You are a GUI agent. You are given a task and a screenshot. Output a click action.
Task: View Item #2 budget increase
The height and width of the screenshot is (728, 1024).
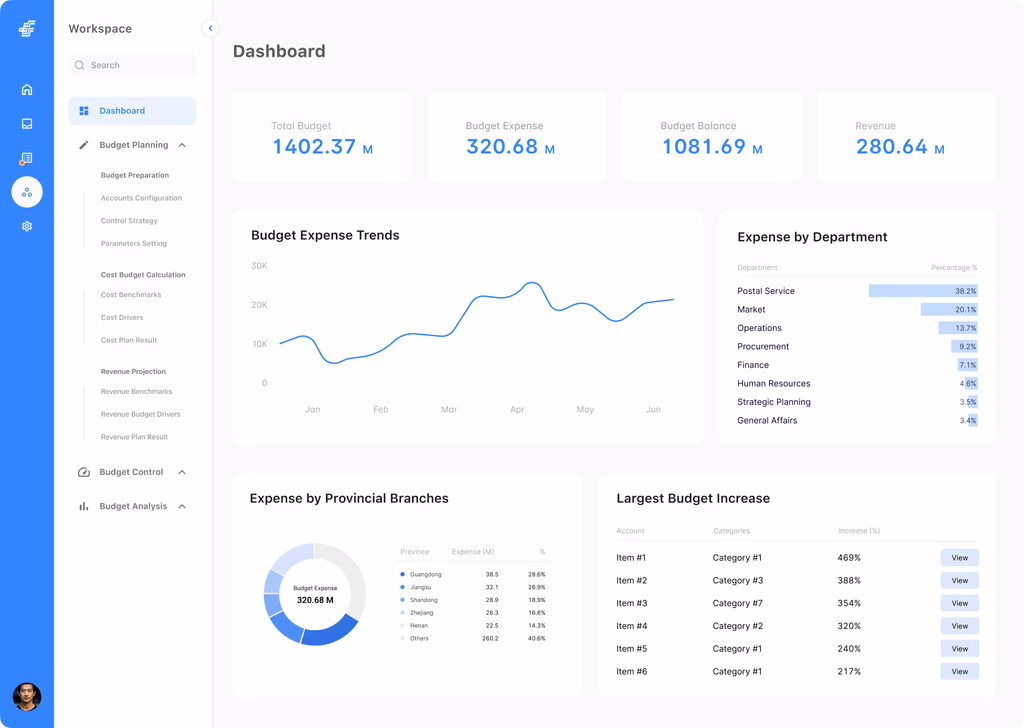tap(959, 580)
